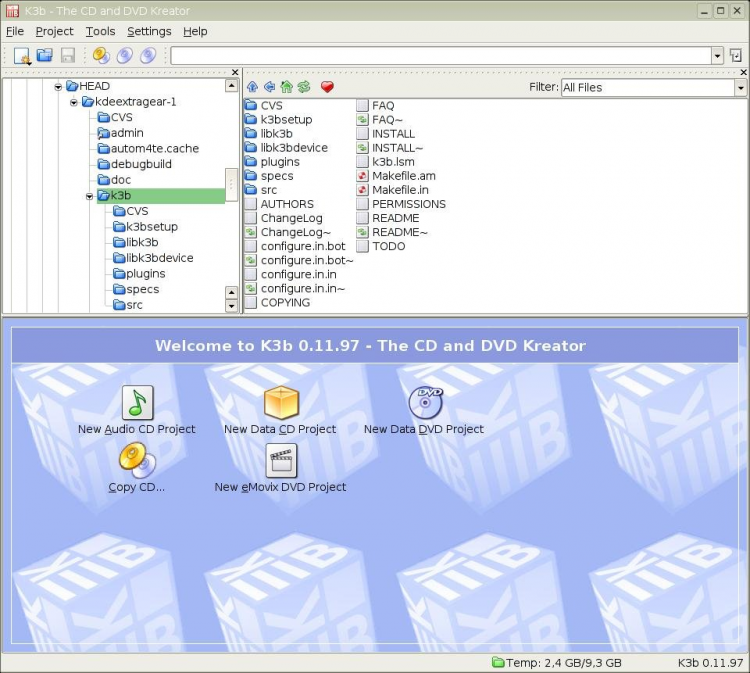
Task: Select the INSTALL file
Action: [x=386, y=134]
